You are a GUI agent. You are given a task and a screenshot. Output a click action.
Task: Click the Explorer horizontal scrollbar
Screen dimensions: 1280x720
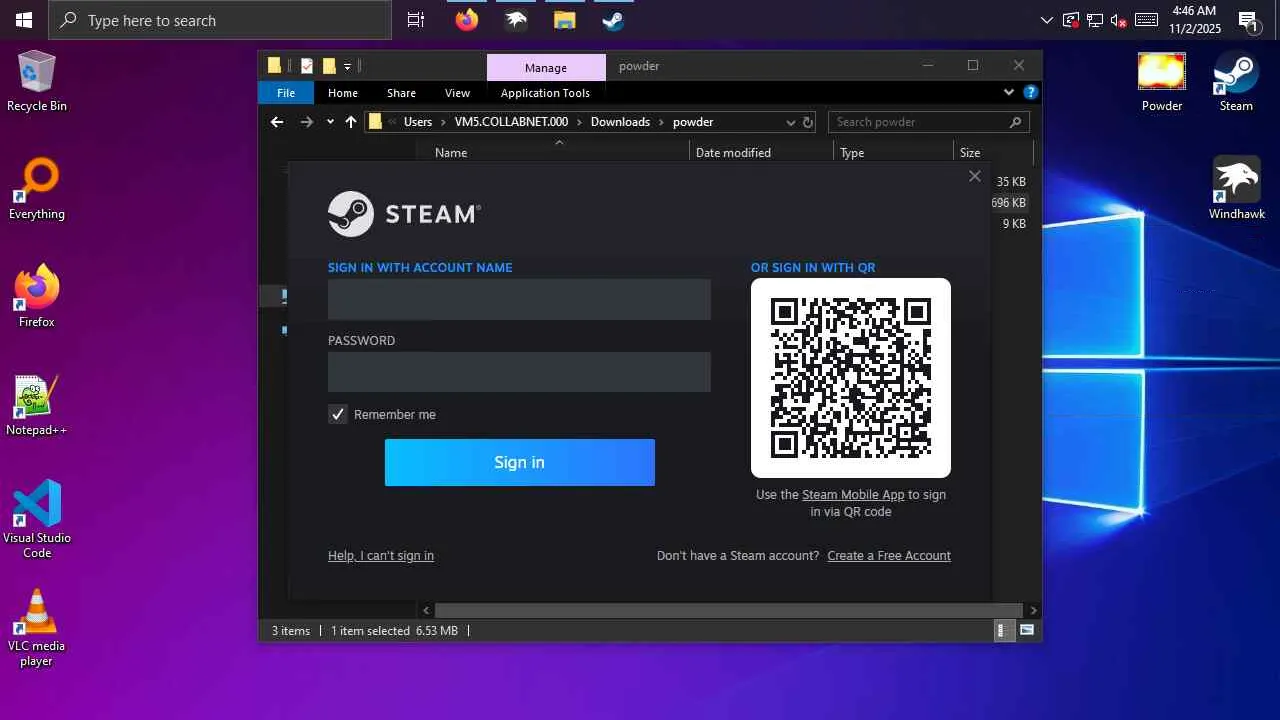[728, 610]
